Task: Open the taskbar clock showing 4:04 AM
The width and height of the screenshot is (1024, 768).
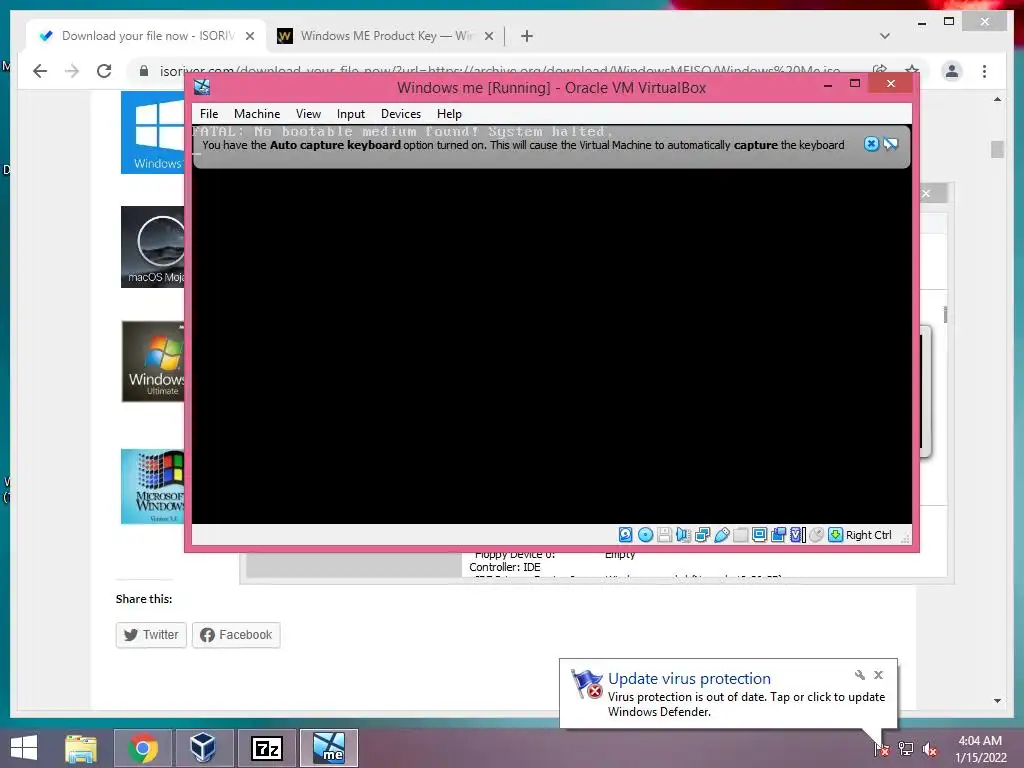Action: click(x=980, y=749)
